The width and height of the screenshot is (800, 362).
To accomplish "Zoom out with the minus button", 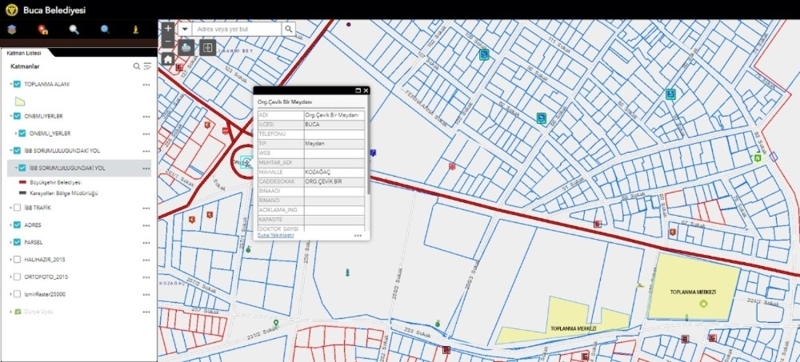I will (x=168, y=41).
